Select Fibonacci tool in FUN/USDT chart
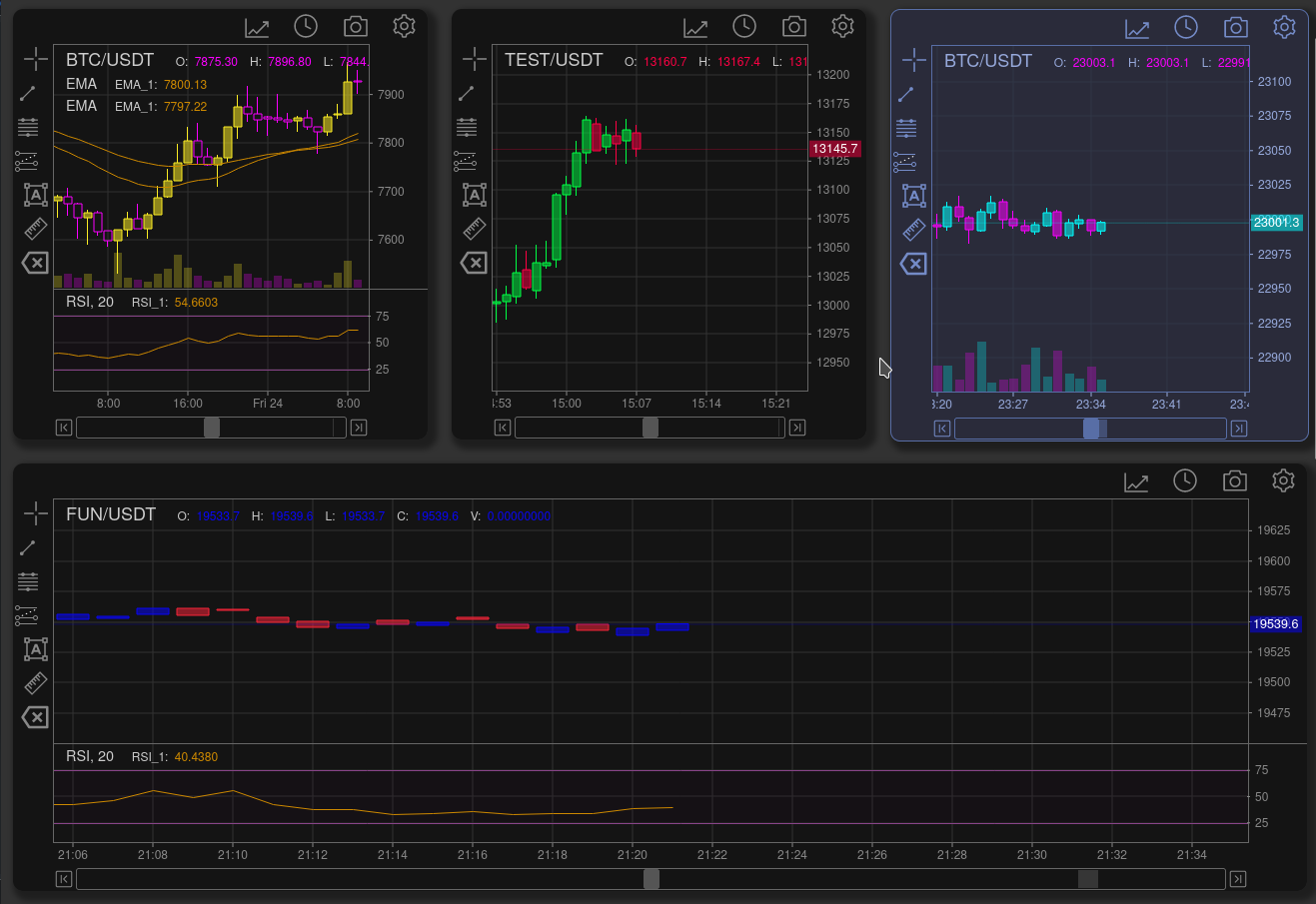1316x904 pixels. click(26, 615)
